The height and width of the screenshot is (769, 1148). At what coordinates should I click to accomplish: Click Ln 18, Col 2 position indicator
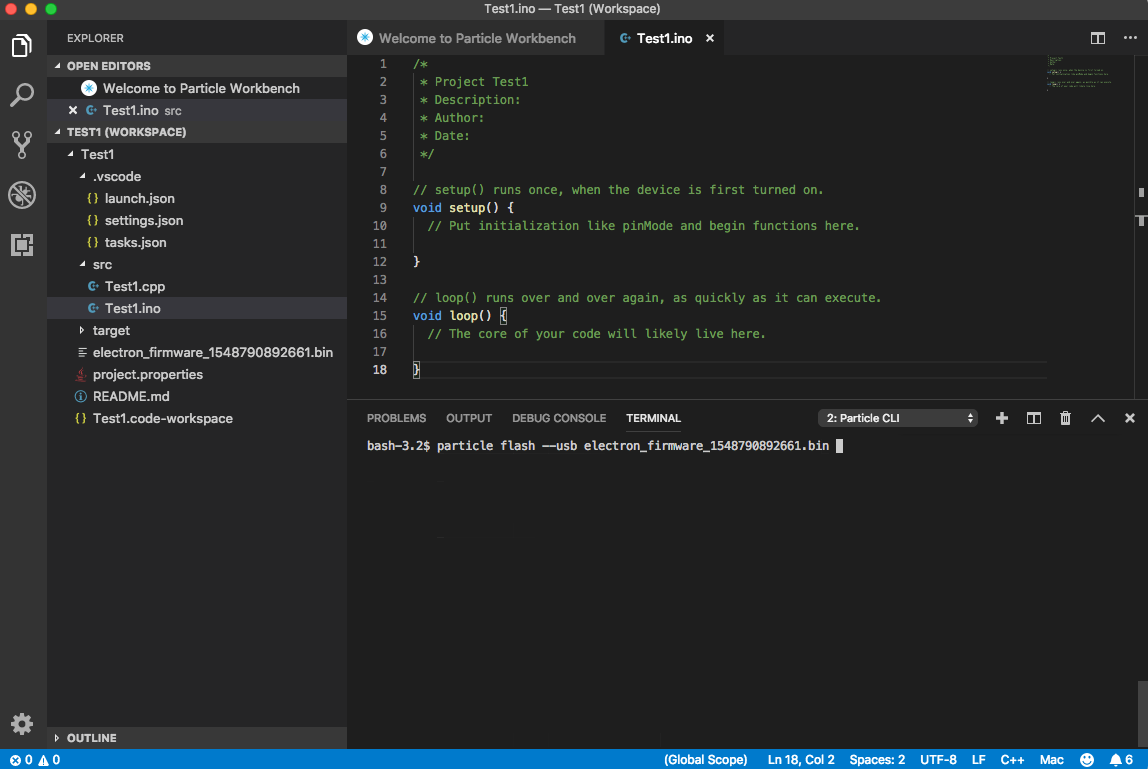800,759
